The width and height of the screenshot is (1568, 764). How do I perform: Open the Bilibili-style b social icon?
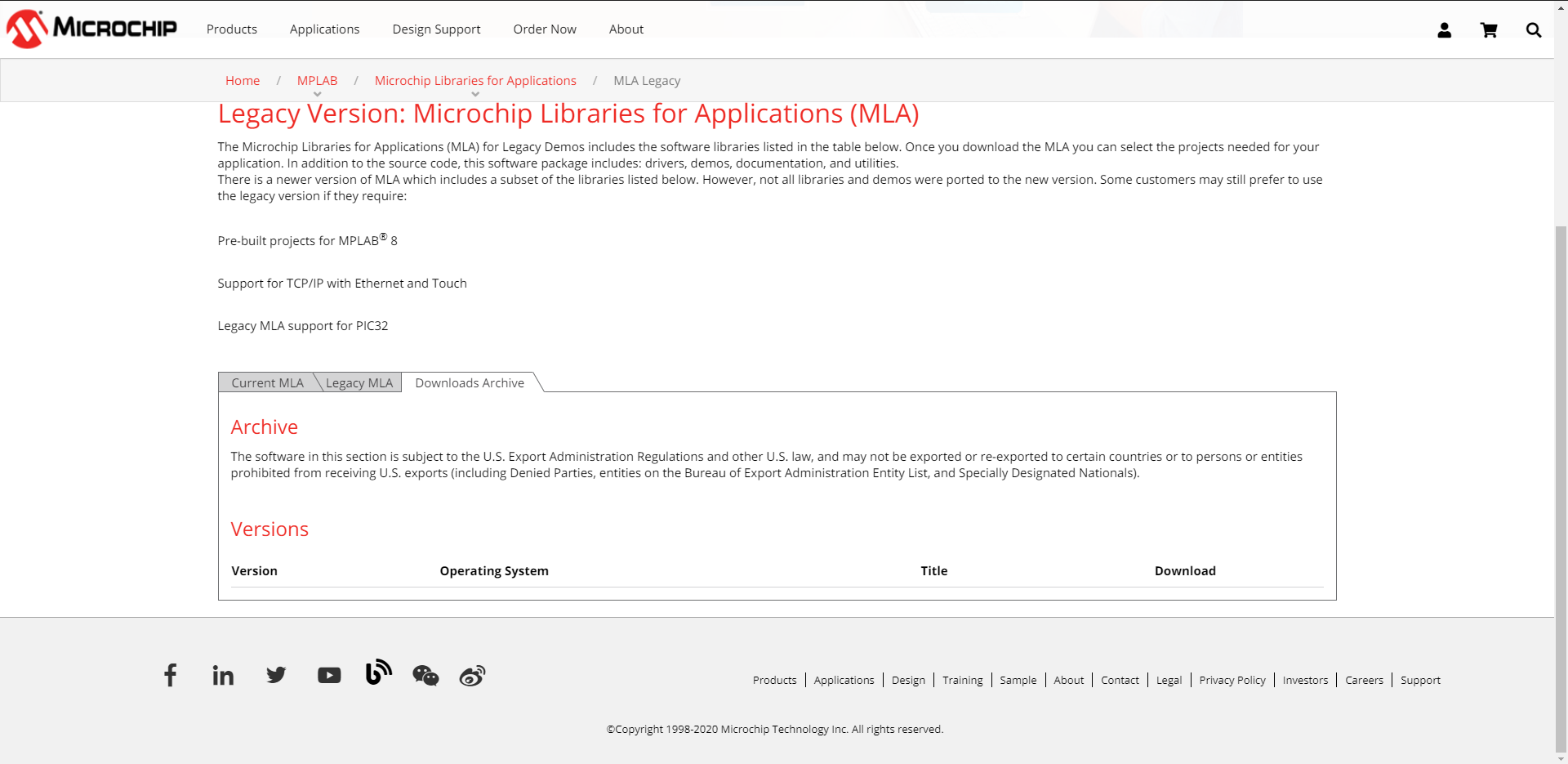pos(378,672)
